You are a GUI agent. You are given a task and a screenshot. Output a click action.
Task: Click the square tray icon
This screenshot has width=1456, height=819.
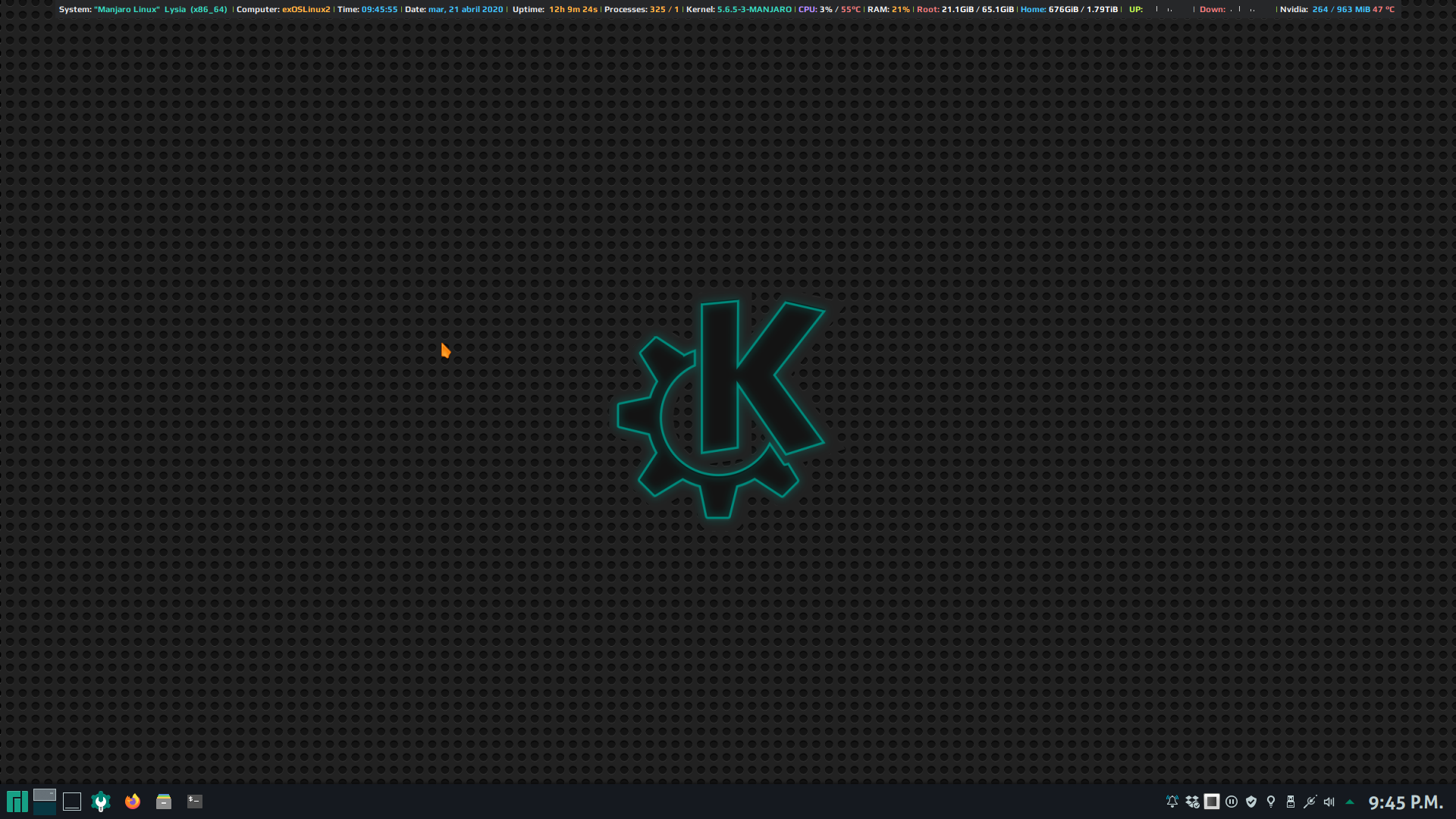pos(1212,802)
